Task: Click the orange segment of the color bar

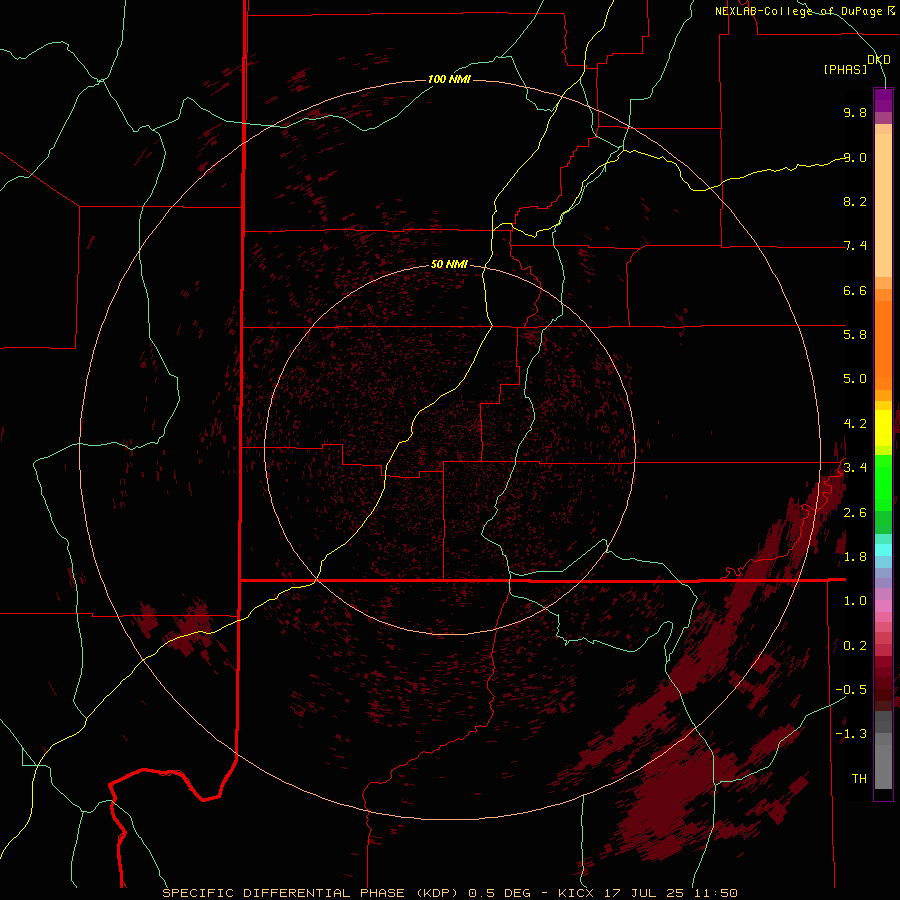Action: click(x=883, y=345)
